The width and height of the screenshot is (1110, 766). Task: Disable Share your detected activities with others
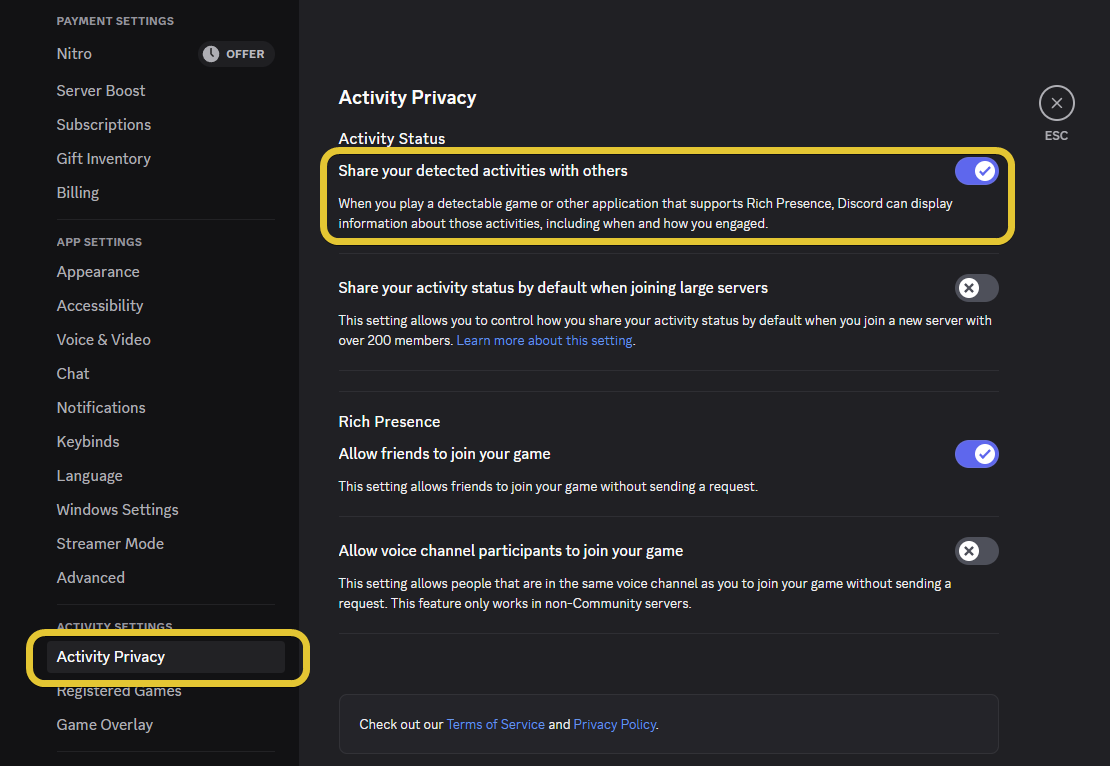pos(976,171)
